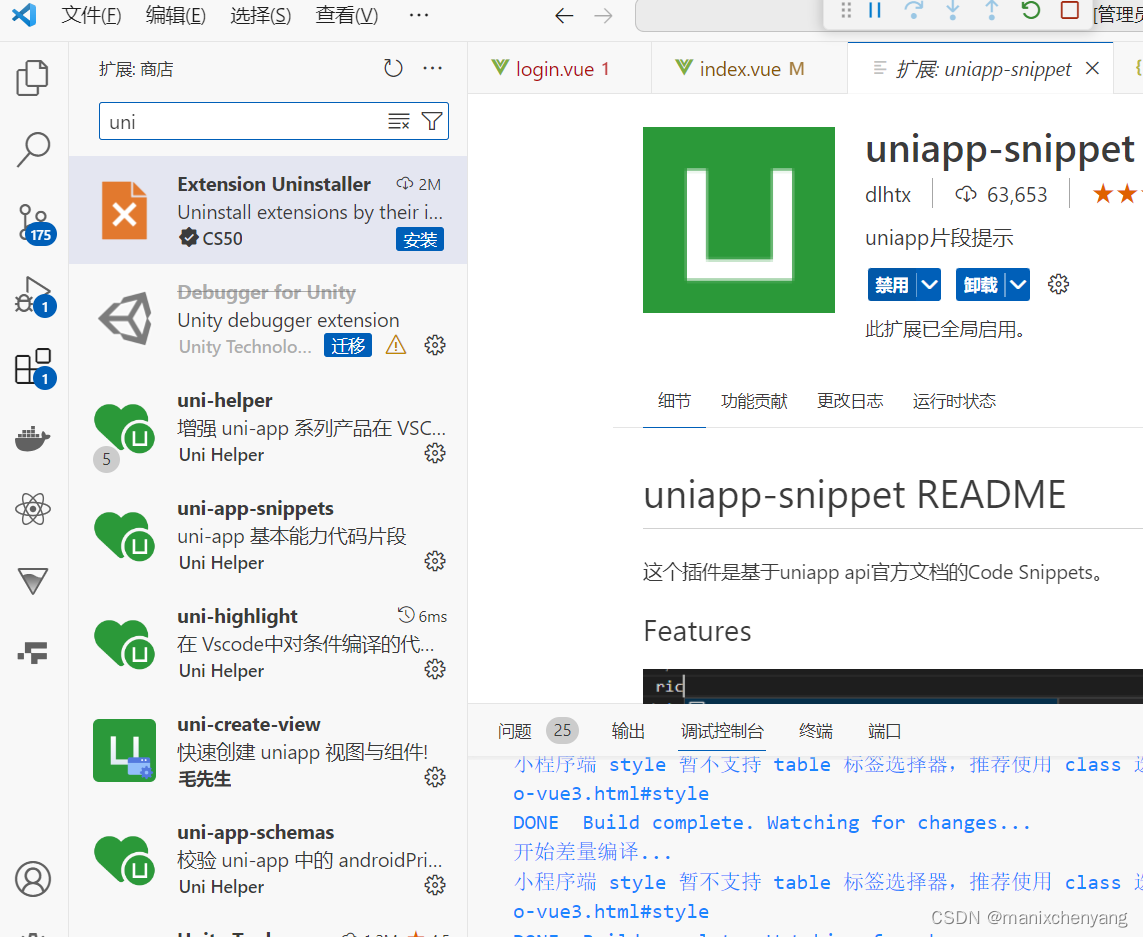Install the Extension Uninstaller extension
Image resolution: width=1143 pixels, height=937 pixels.
coord(420,239)
